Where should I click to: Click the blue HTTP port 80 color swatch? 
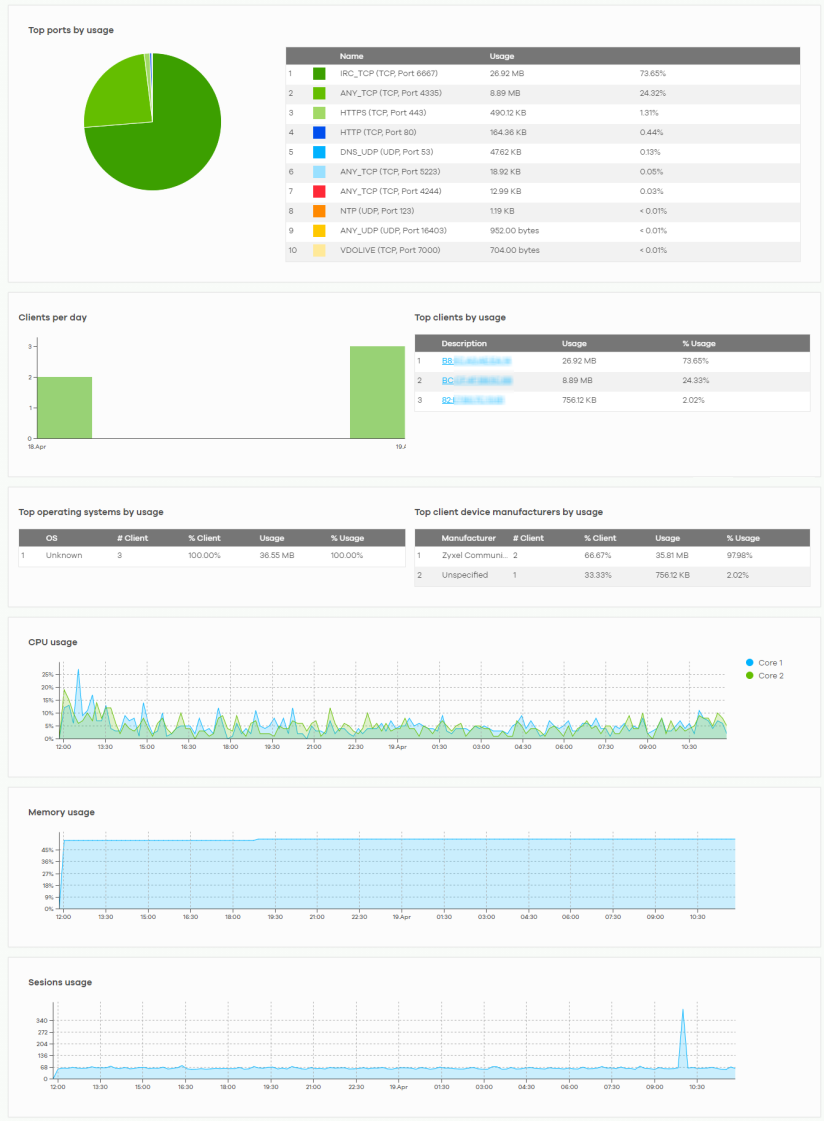(319, 132)
